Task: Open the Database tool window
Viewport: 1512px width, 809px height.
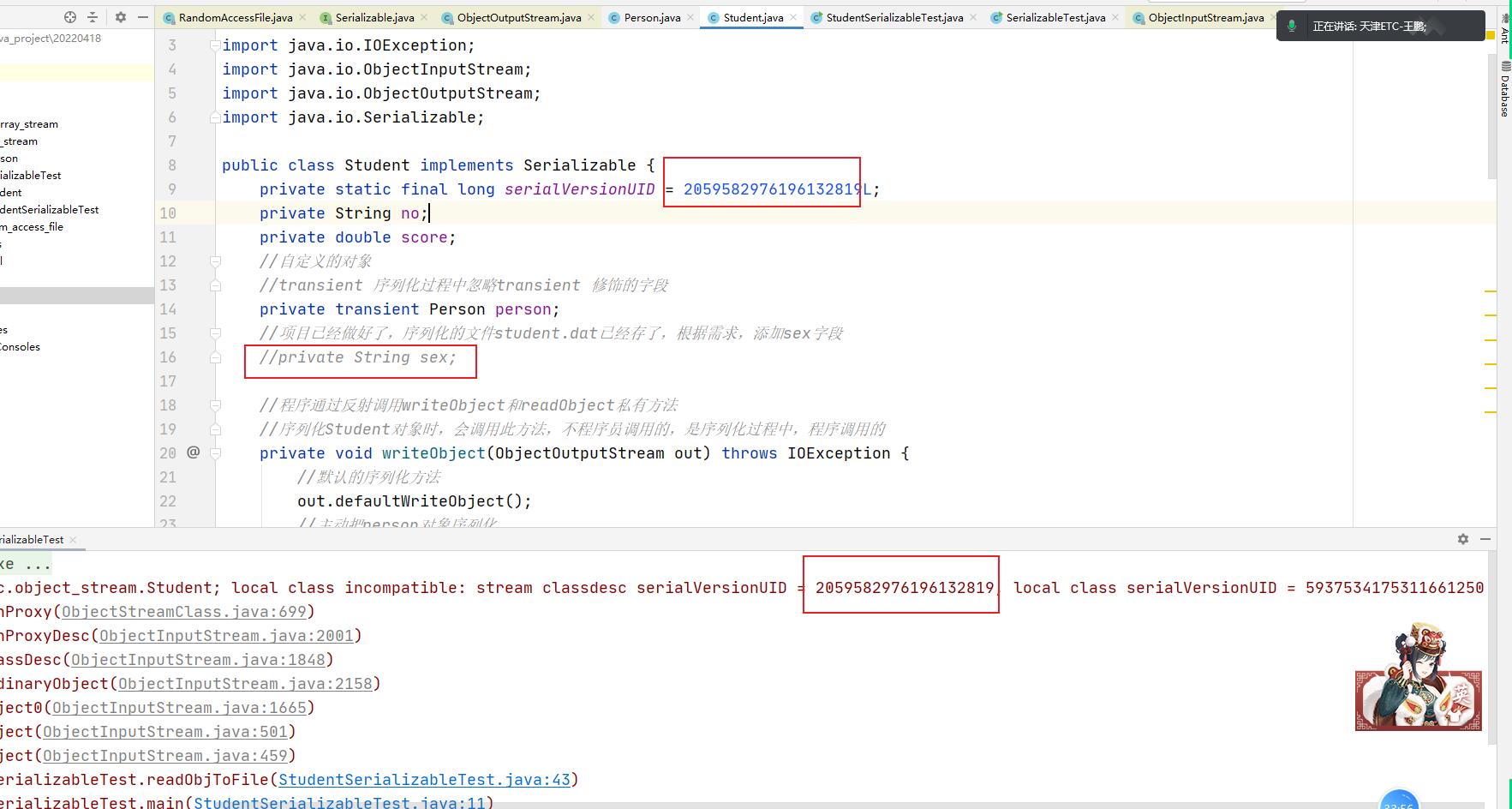Action: [x=1504, y=90]
